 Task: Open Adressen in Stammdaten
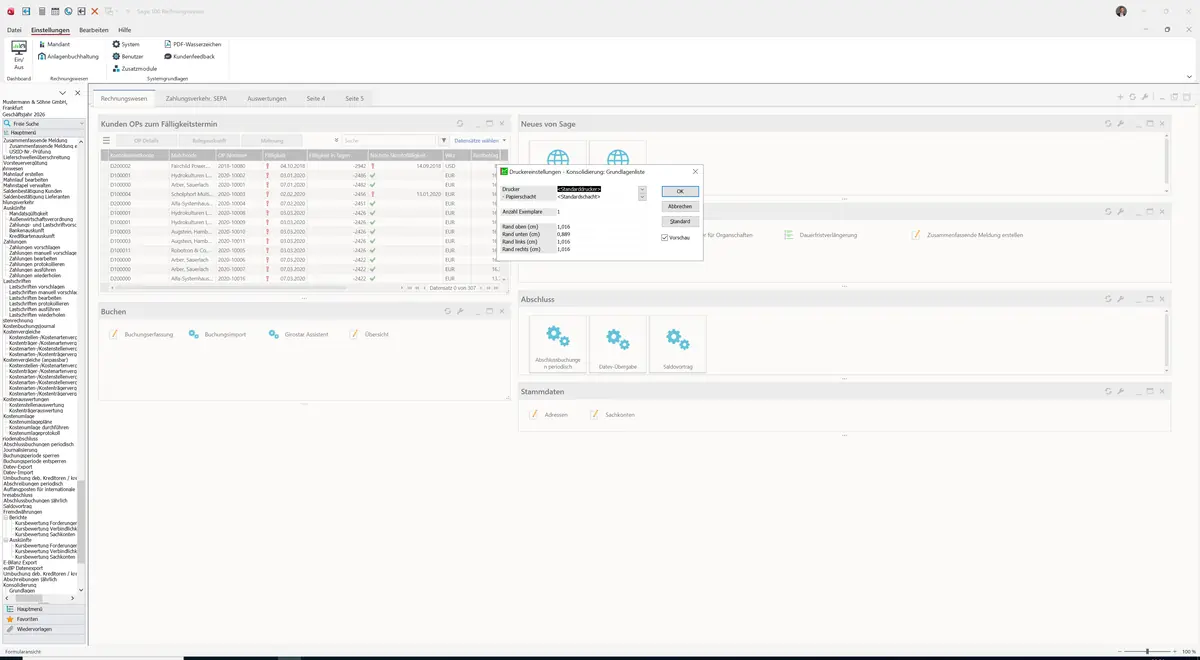(x=549, y=415)
